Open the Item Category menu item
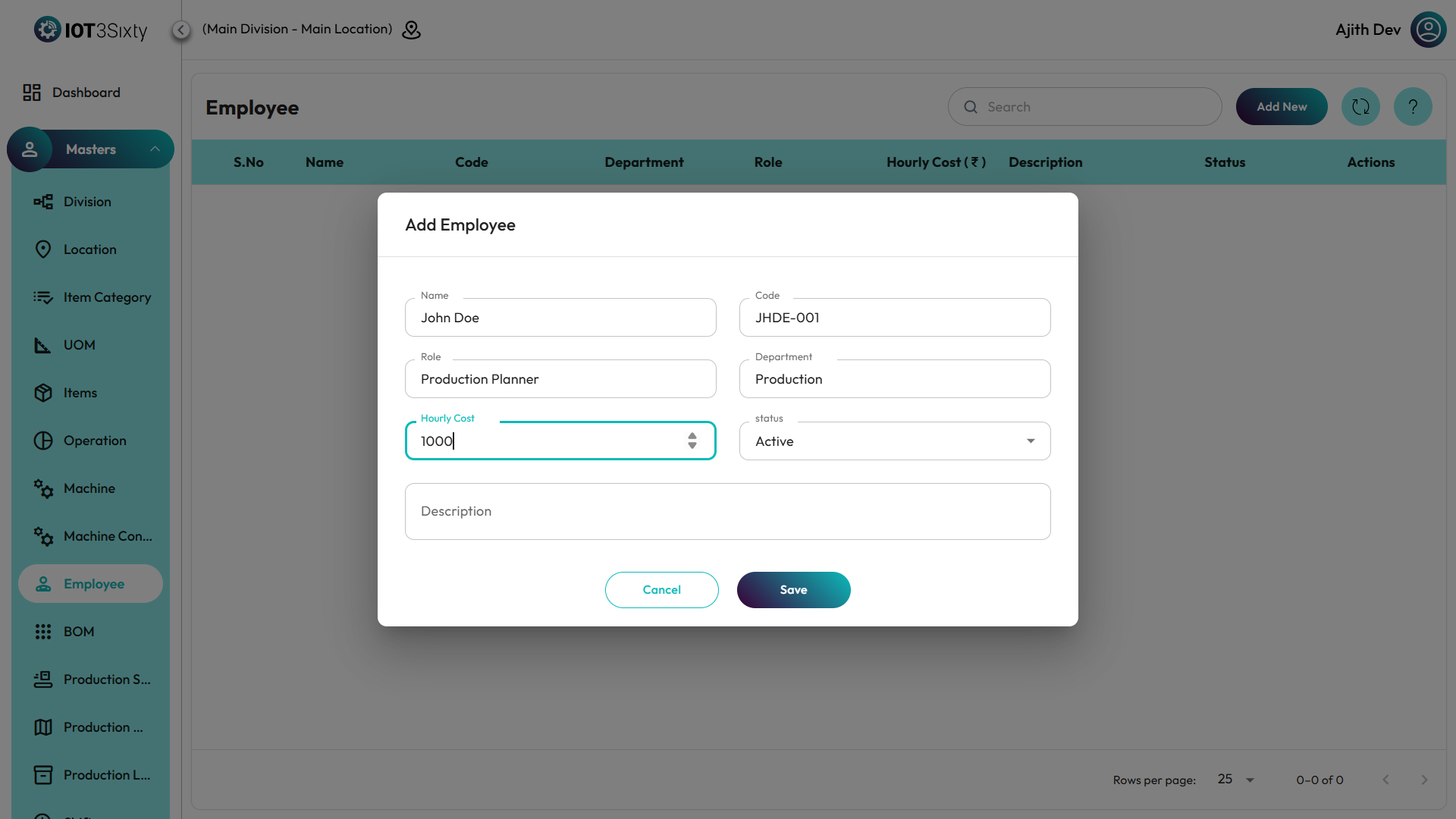Image resolution: width=1456 pixels, height=819 pixels. pyautogui.click(x=107, y=297)
